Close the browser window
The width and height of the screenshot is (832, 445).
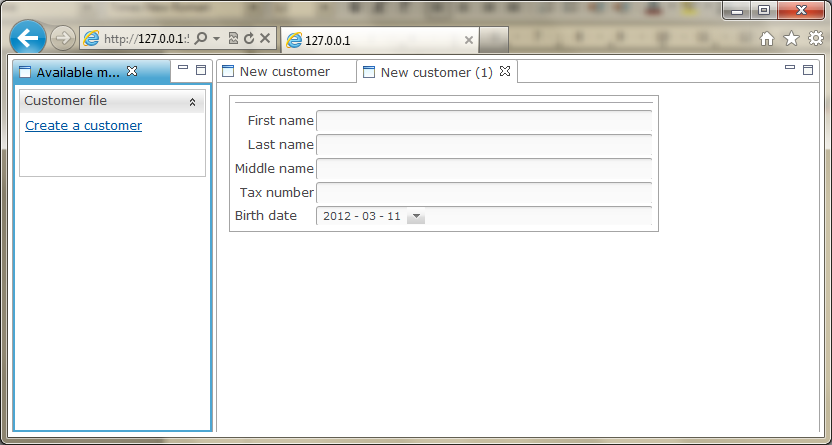[x=801, y=11]
